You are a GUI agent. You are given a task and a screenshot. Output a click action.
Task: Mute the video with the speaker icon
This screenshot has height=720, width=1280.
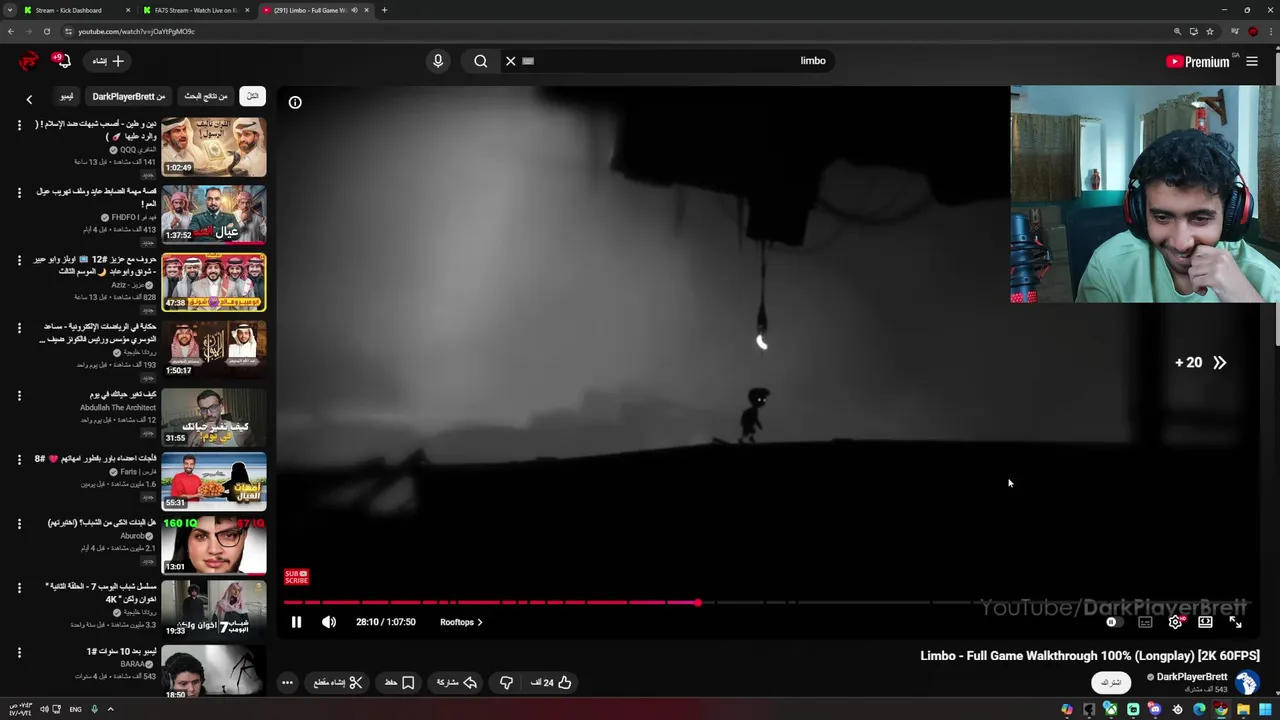point(329,622)
